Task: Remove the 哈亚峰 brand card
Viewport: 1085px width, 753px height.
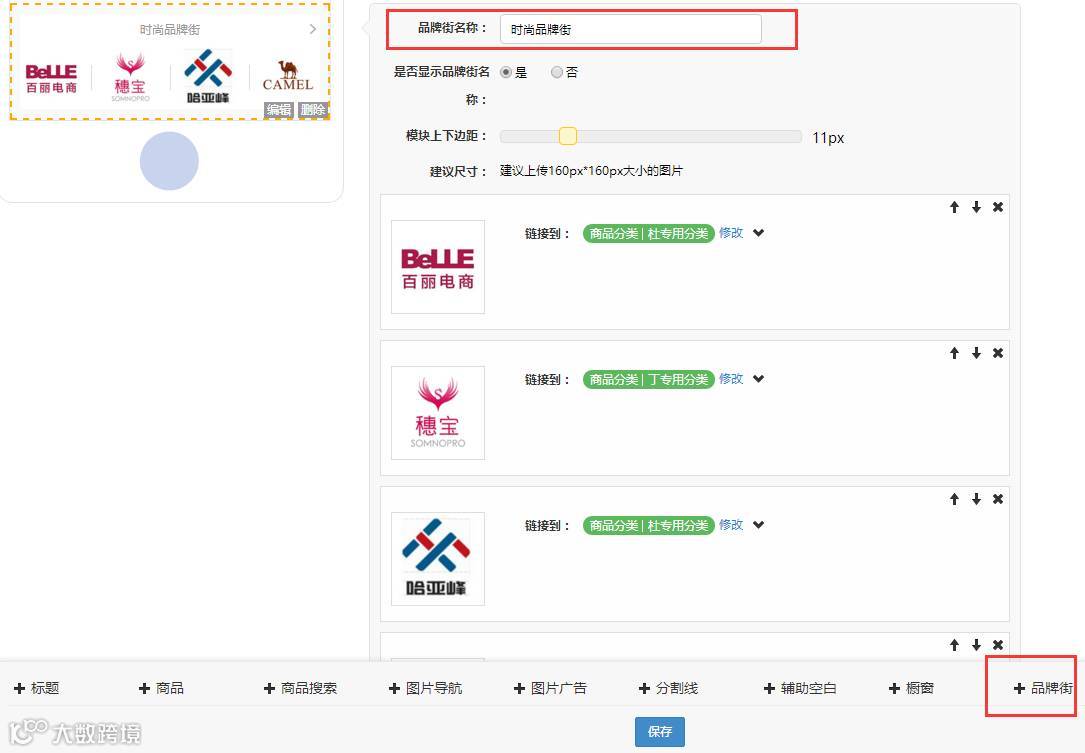Action: pyautogui.click(x=998, y=499)
